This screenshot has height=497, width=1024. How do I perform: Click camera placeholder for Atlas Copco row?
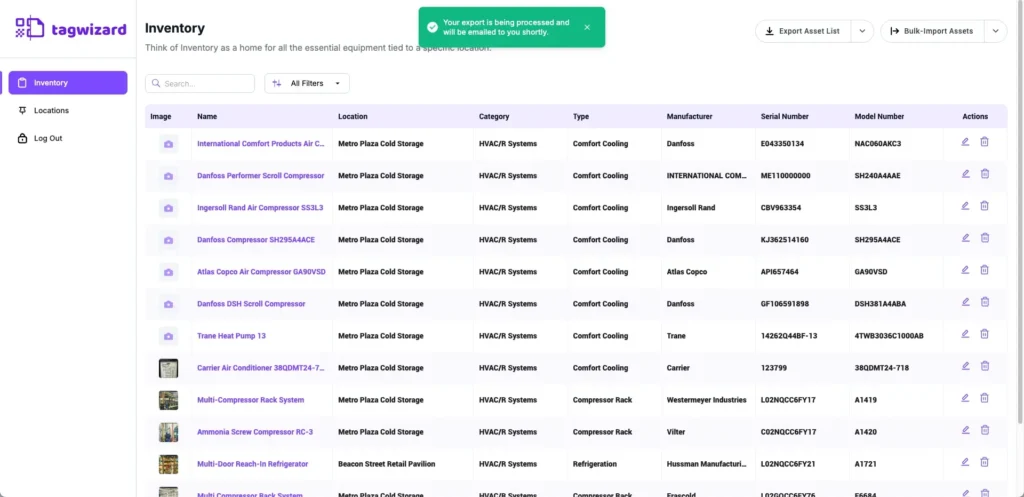pyautogui.click(x=168, y=272)
